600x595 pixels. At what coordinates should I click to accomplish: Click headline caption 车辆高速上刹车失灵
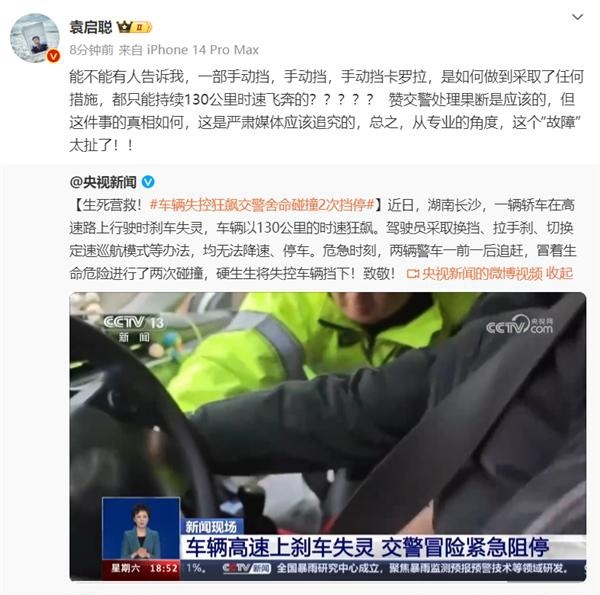click(x=280, y=547)
